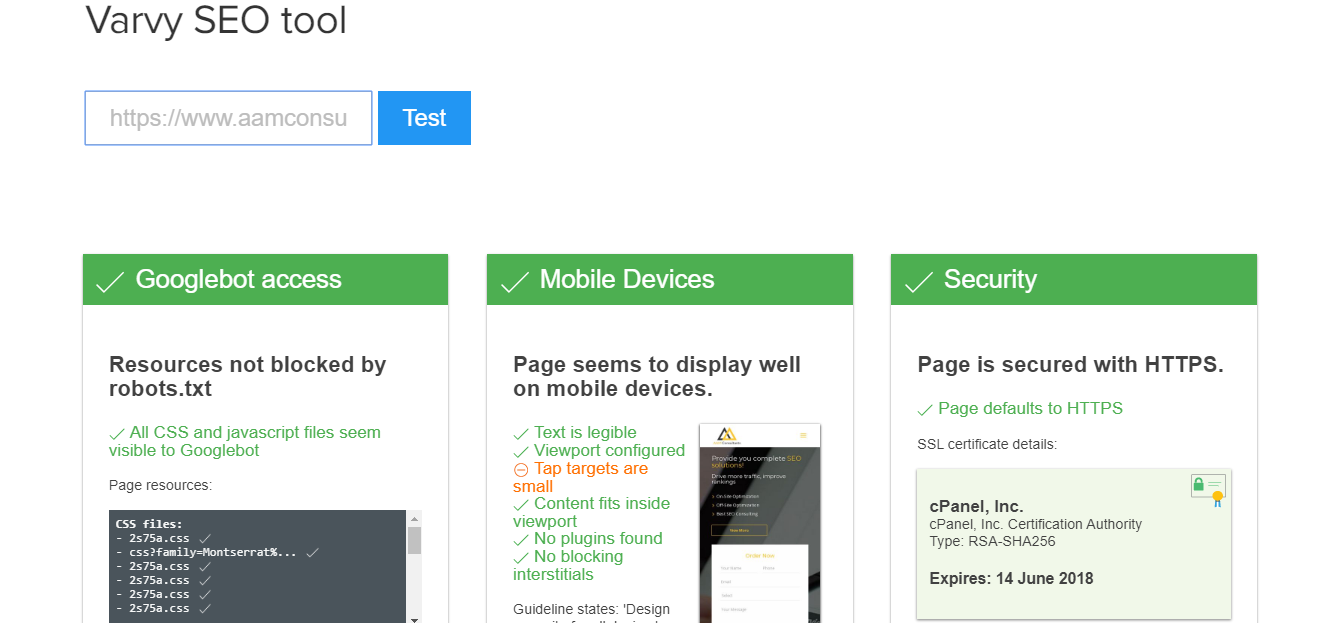Image resolution: width=1336 pixels, height=623 pixels.
Task: Expand 'On-Site Optimization' in the mobile preview
Action: [x=736, y=496]
